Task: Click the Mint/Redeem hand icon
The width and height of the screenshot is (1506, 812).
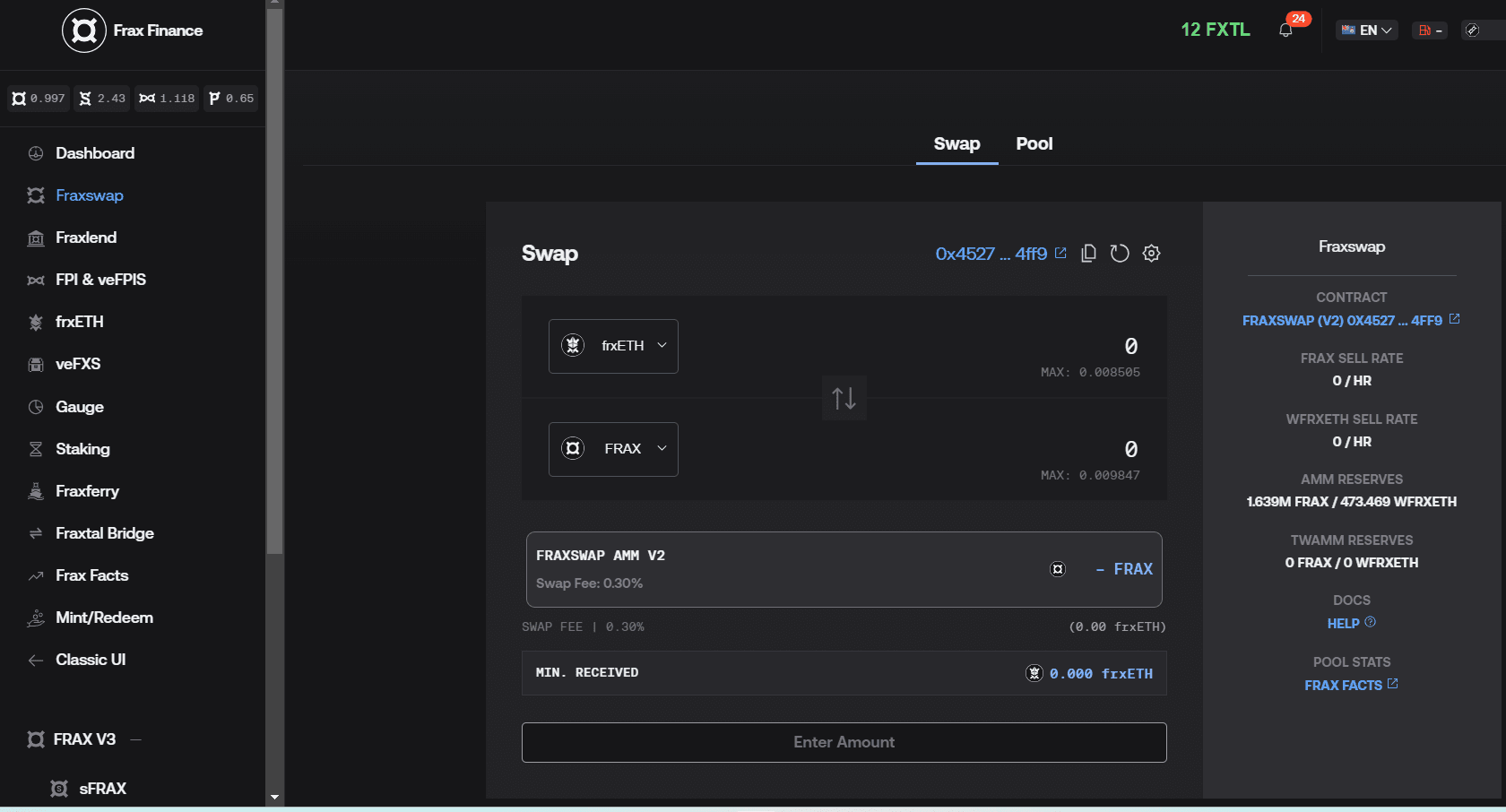Action: [x=36, y=618]
